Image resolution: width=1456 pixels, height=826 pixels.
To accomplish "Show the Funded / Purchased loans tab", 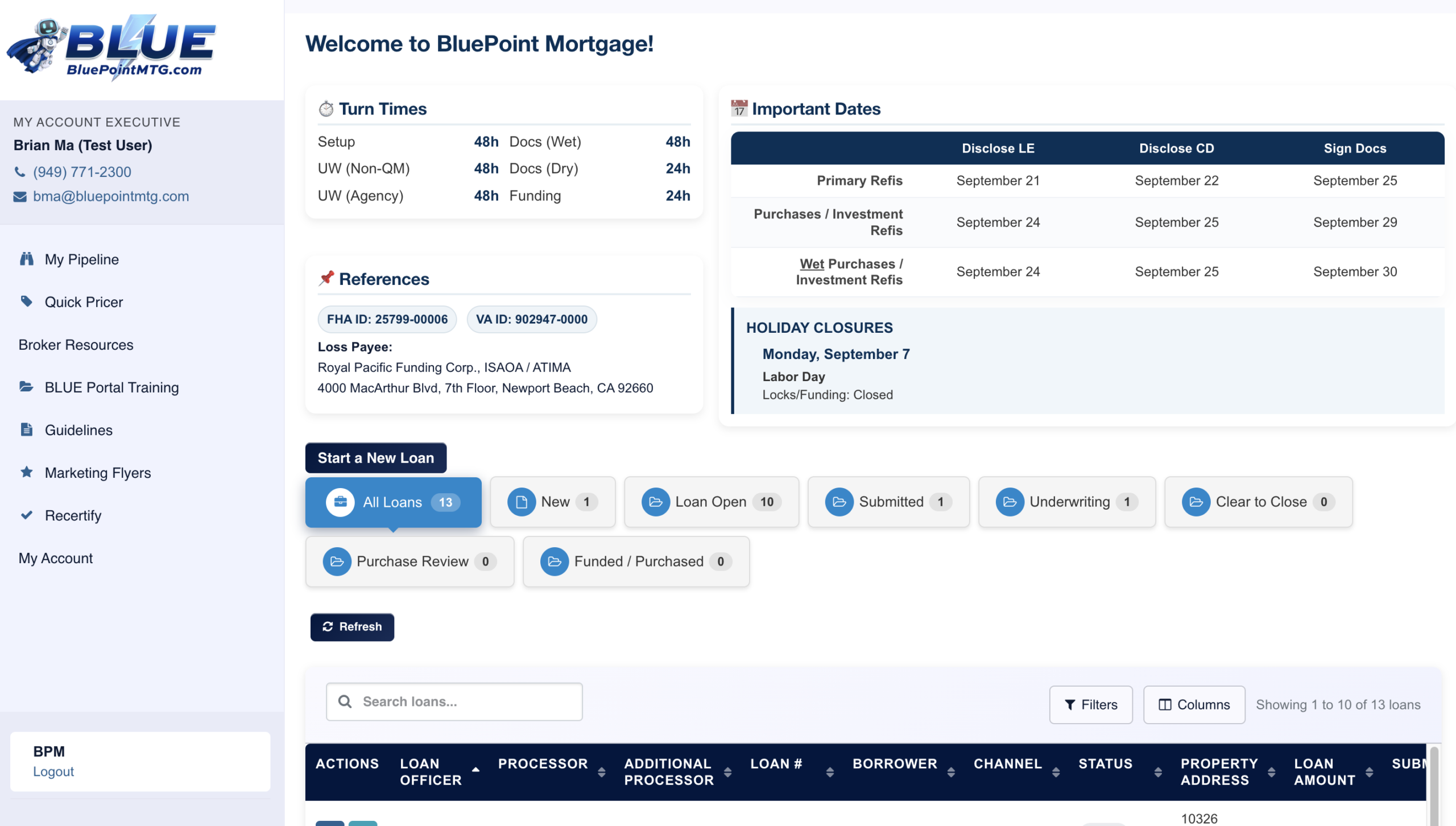I will [636, 561].
